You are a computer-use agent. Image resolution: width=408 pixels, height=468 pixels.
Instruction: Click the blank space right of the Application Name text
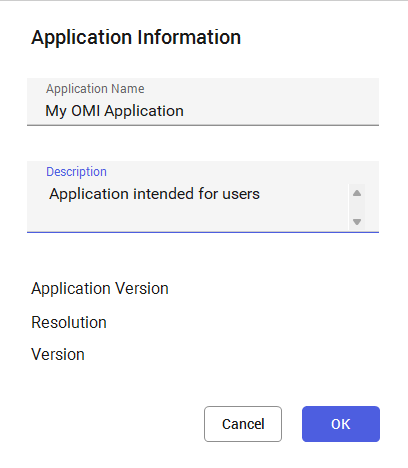[280, 111]
